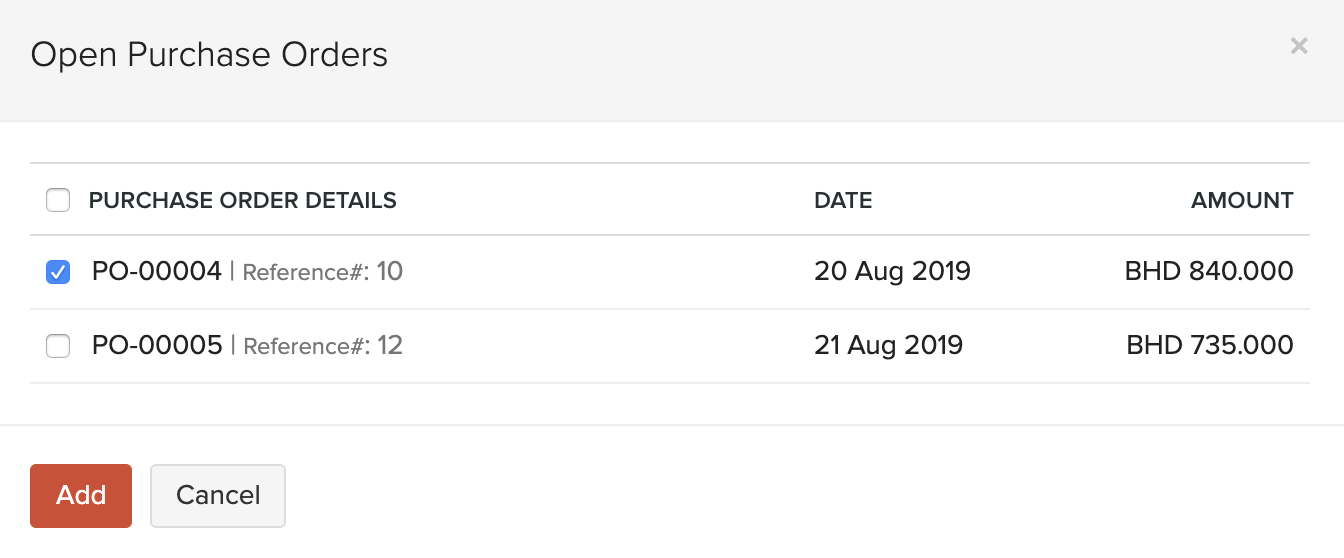Click the PO-00005 order number
This screenshot has height=558, width=1344.
(x=157, y=345)
